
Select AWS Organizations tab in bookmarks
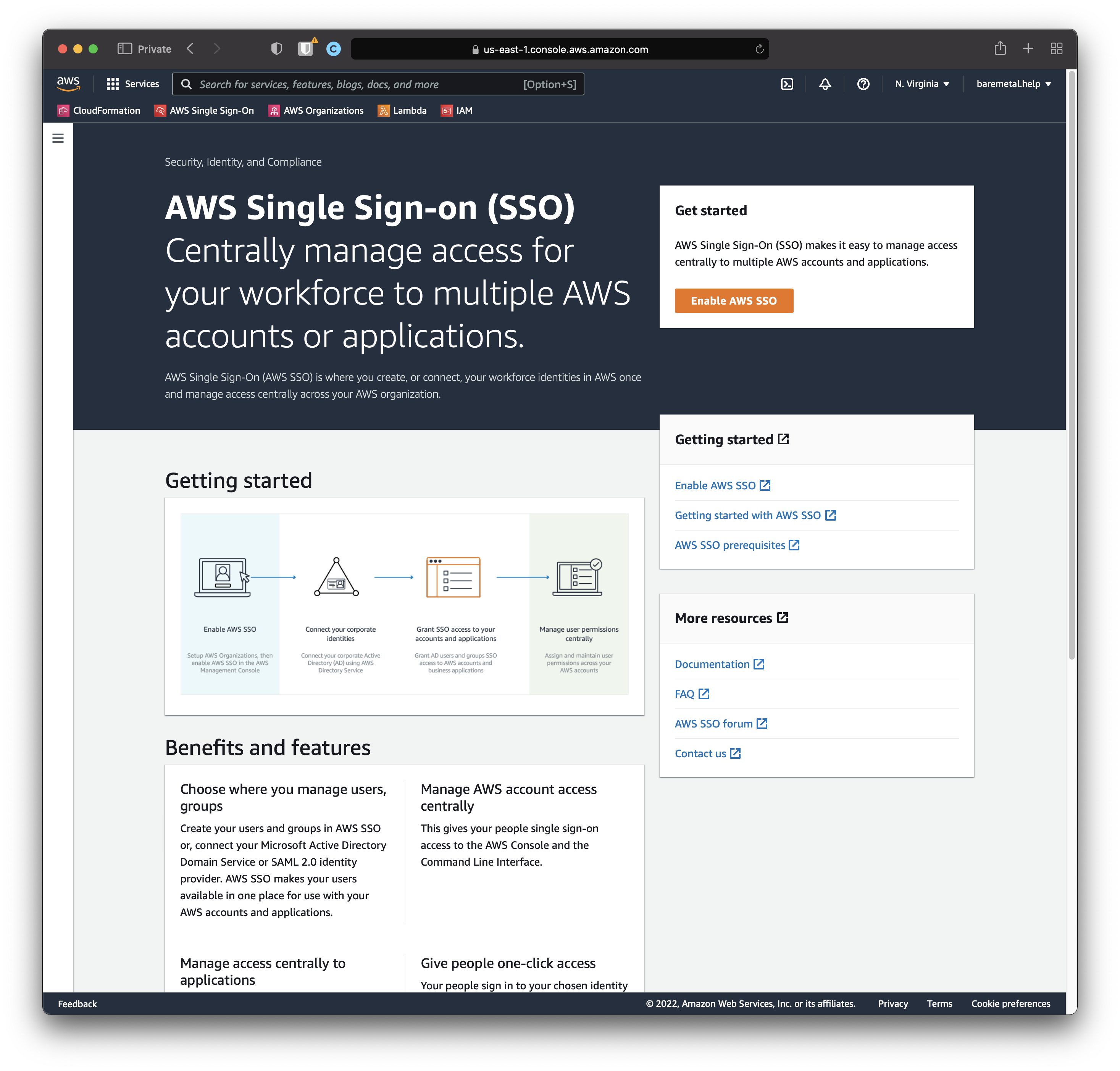tap(322, 111)
